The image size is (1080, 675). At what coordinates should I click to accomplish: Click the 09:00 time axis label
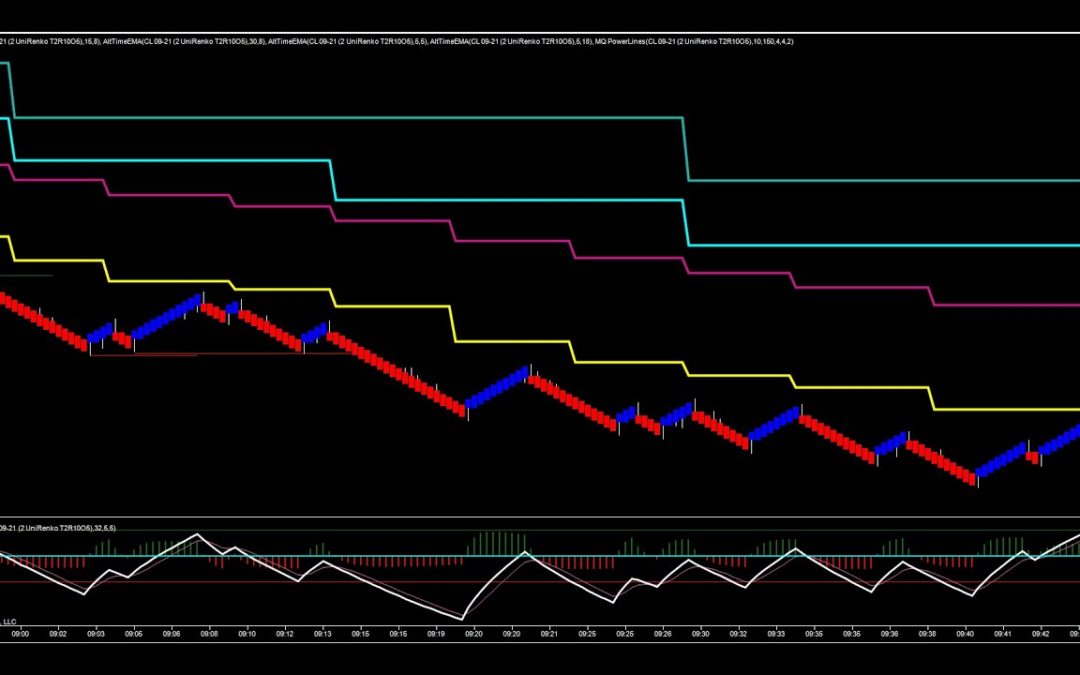20,633
